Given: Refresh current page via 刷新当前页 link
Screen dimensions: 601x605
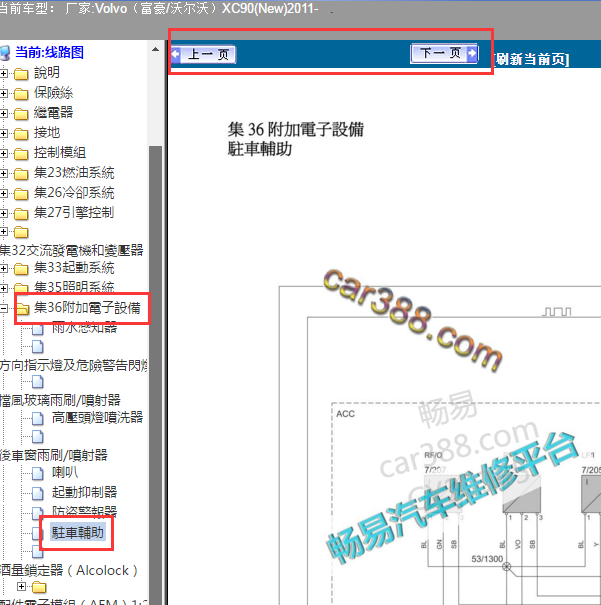Looking at the screenshot, I should click(x=531, y=59).
